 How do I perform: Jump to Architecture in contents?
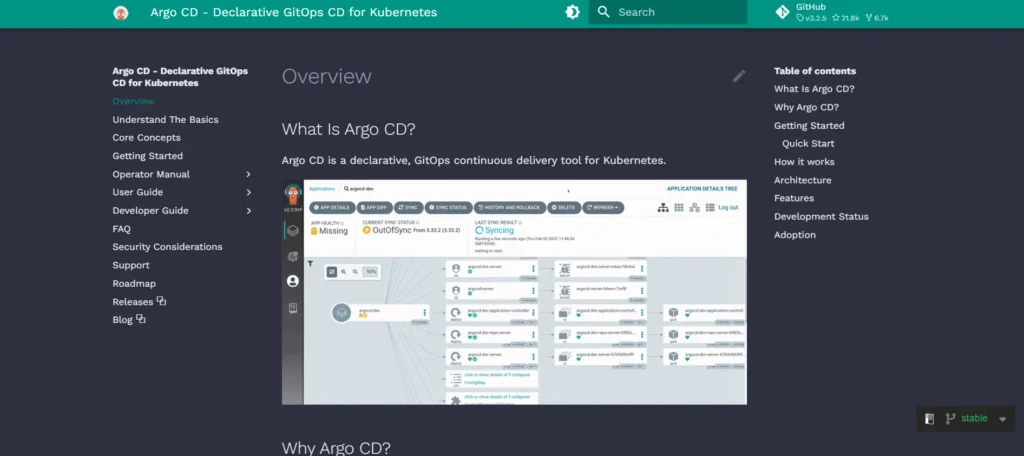click(x=803, y=180)
